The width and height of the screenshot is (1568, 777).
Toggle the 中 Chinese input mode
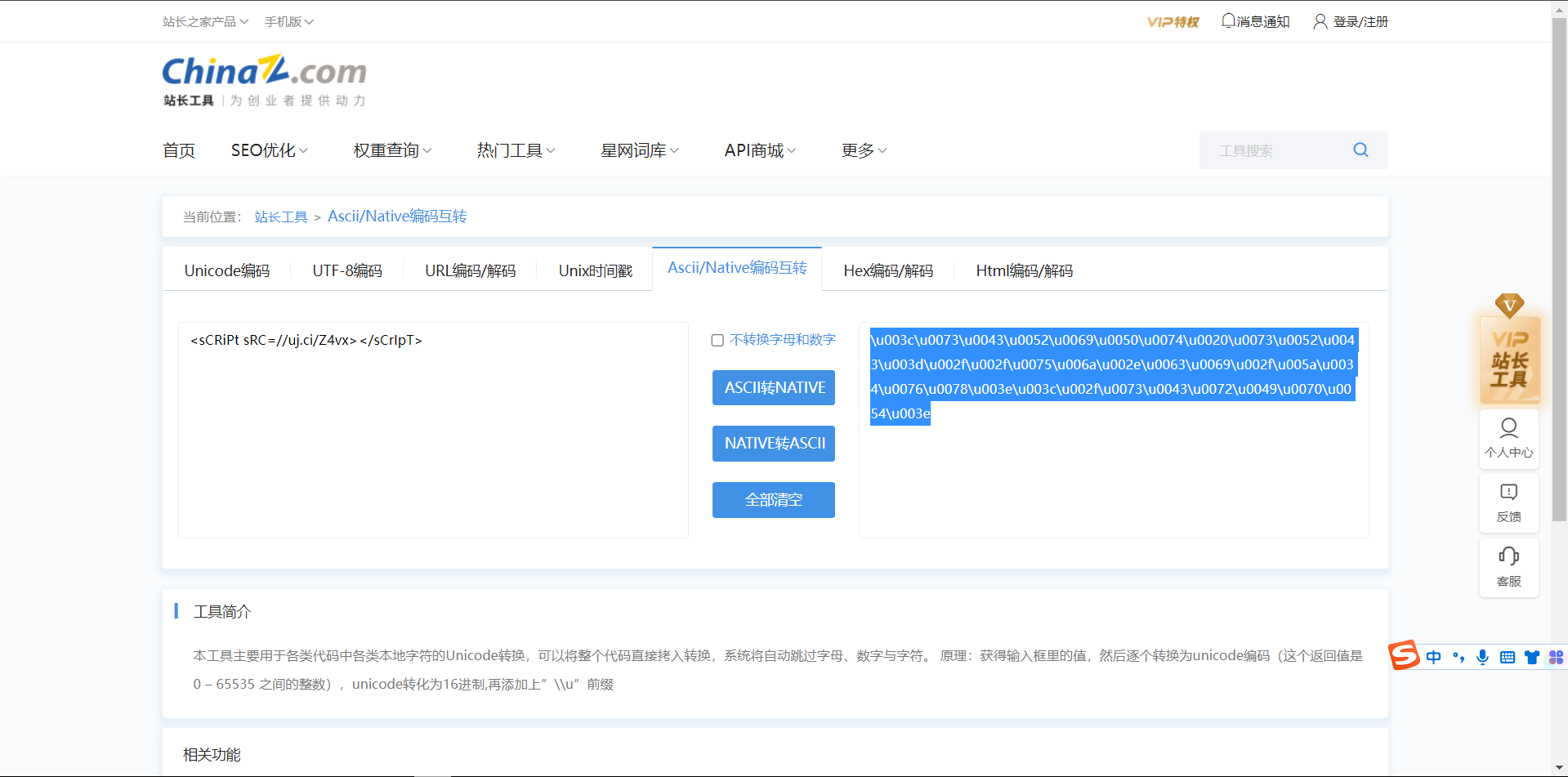(1434, 657)
